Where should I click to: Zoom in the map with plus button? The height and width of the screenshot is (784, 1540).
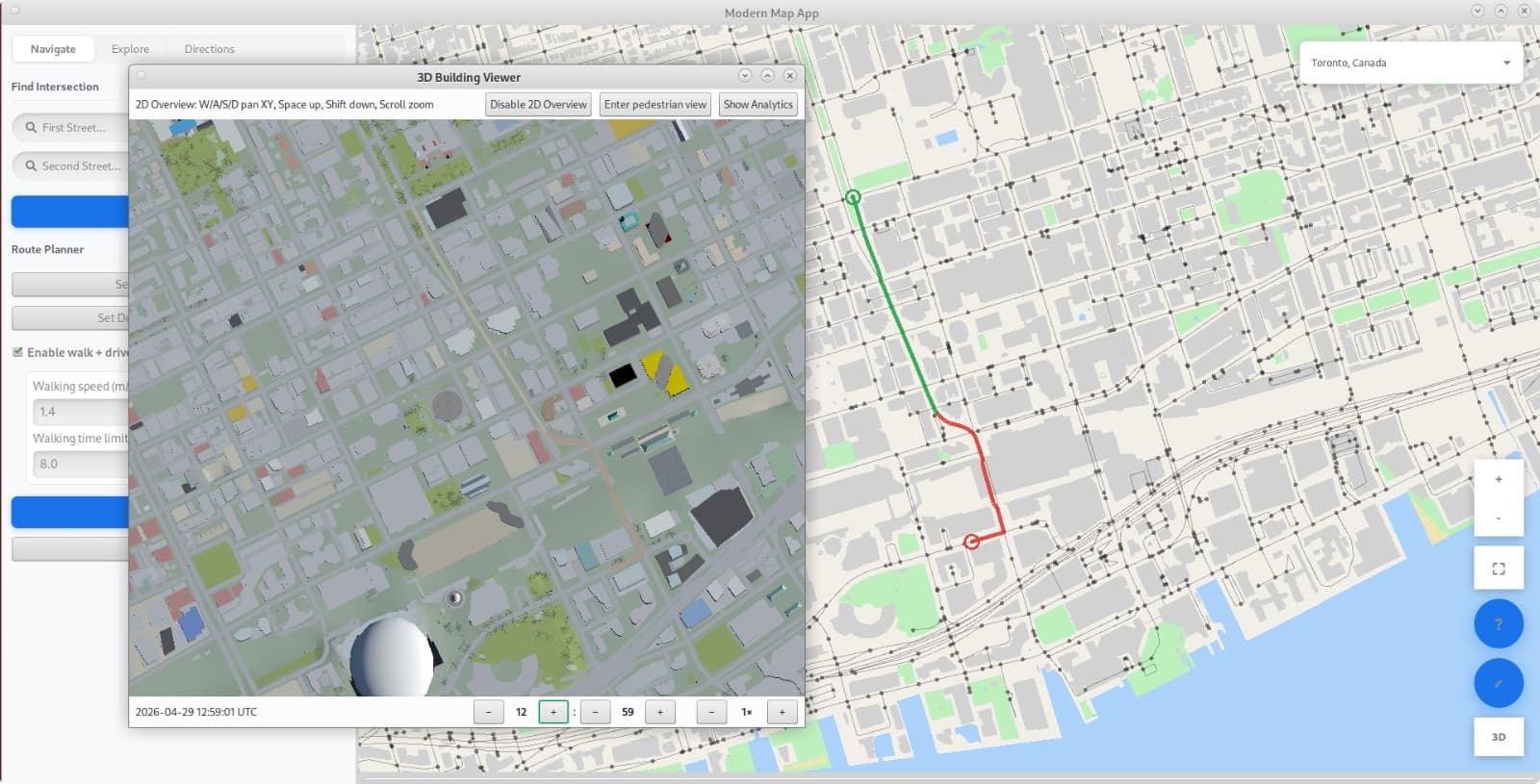1499,479
